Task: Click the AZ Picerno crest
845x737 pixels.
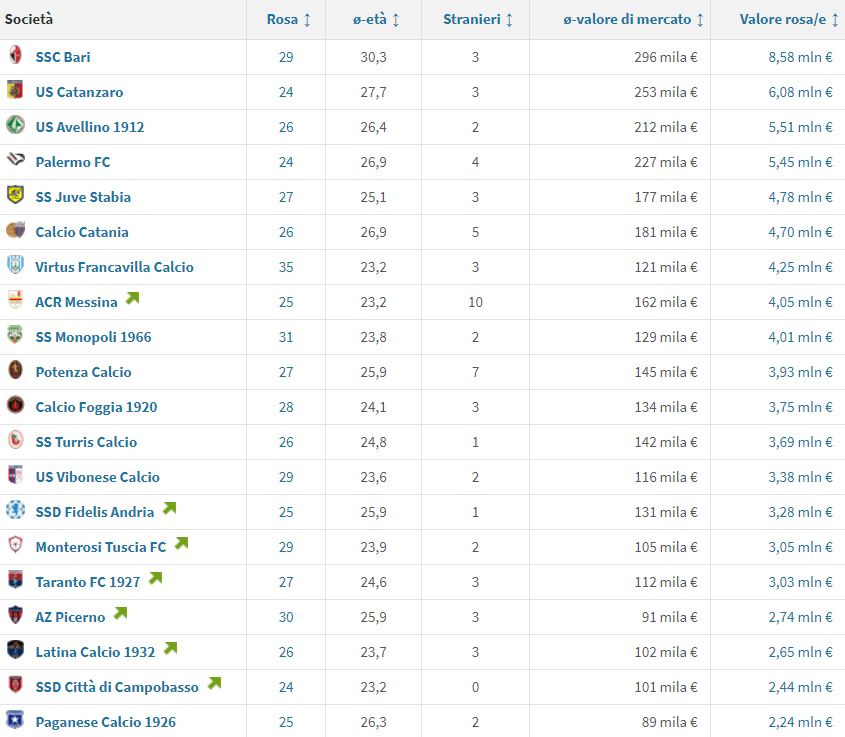Action: point(16,615)
